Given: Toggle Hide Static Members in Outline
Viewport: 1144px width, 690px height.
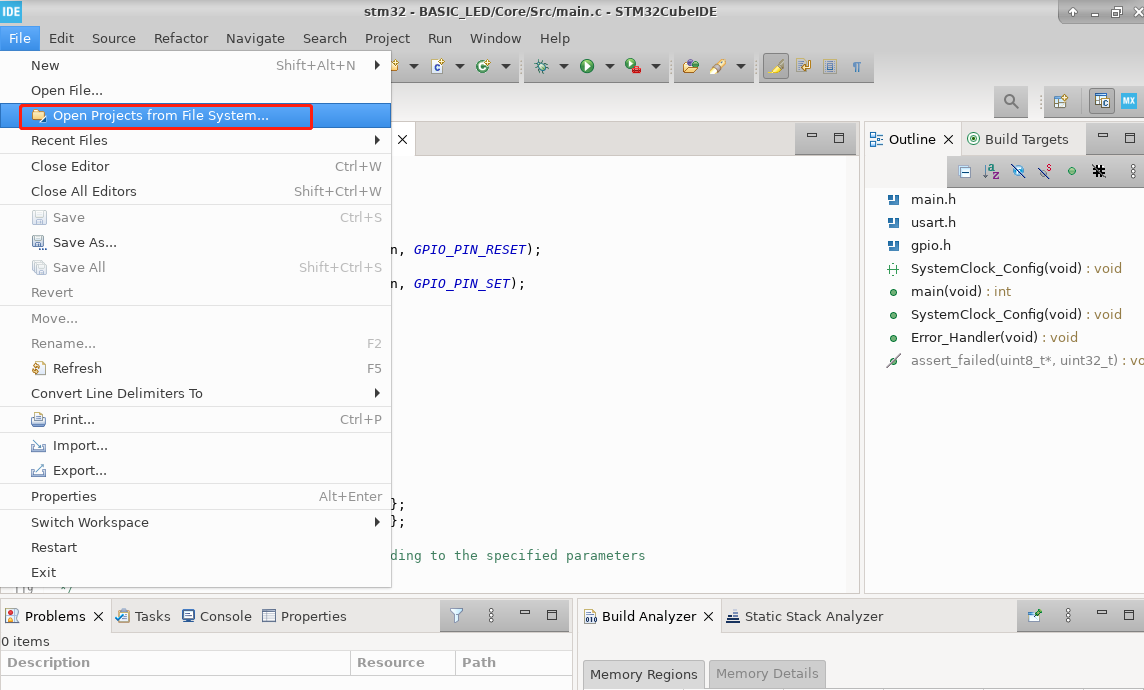Looking at the screenshot, I should click(1045, 171).
